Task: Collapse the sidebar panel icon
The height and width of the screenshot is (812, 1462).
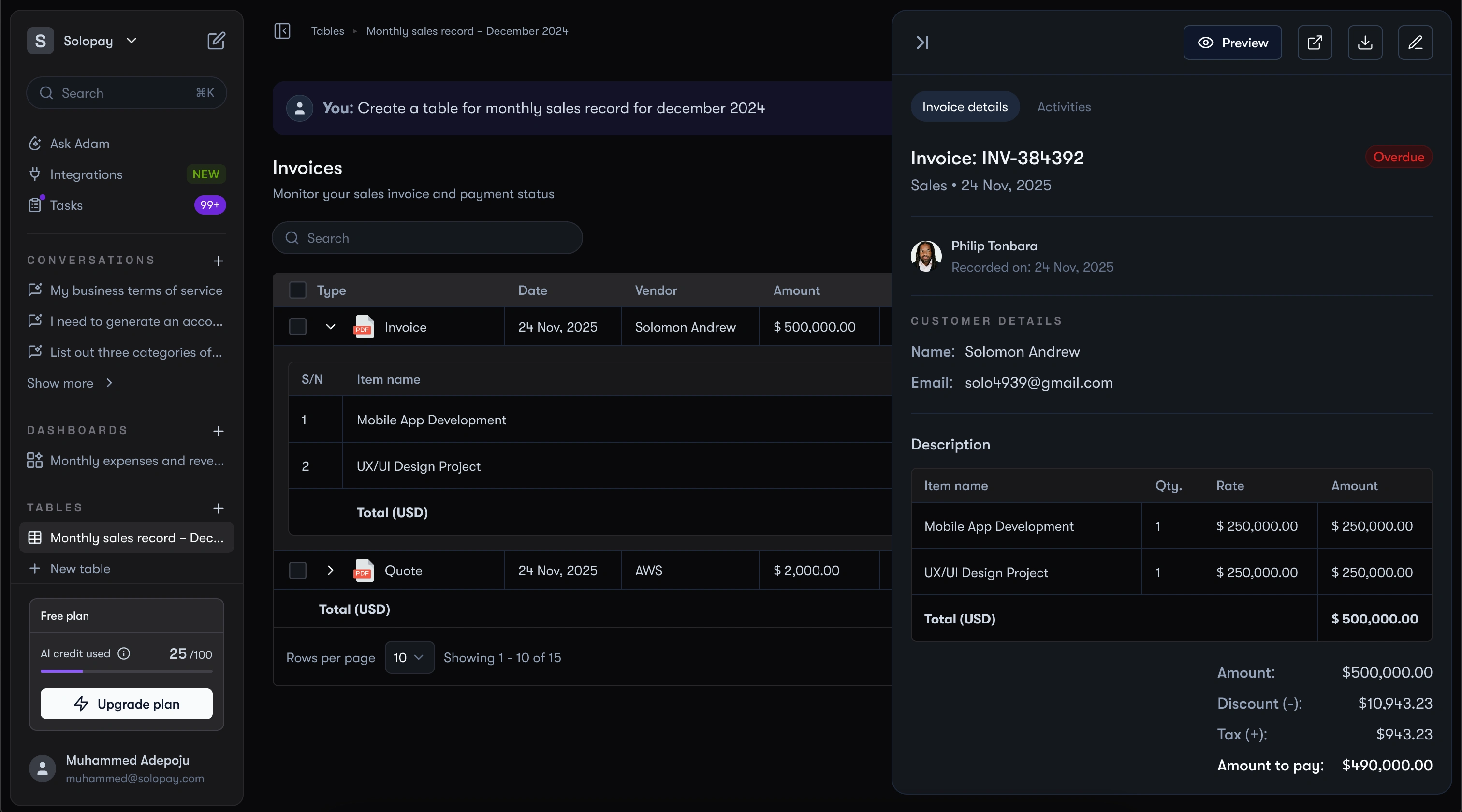Action: [282, 30]
